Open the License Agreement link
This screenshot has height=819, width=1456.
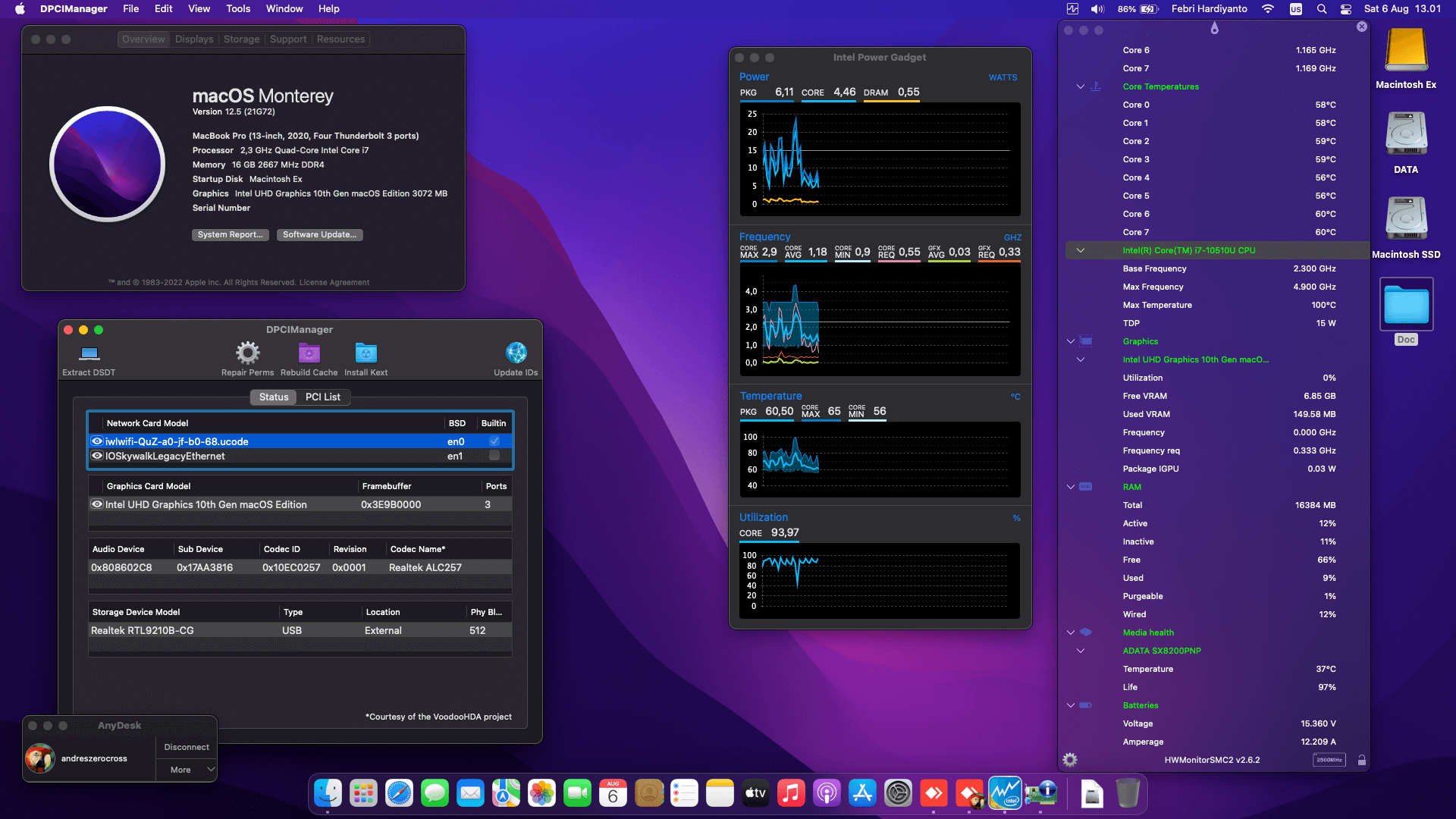click(334, 283)
